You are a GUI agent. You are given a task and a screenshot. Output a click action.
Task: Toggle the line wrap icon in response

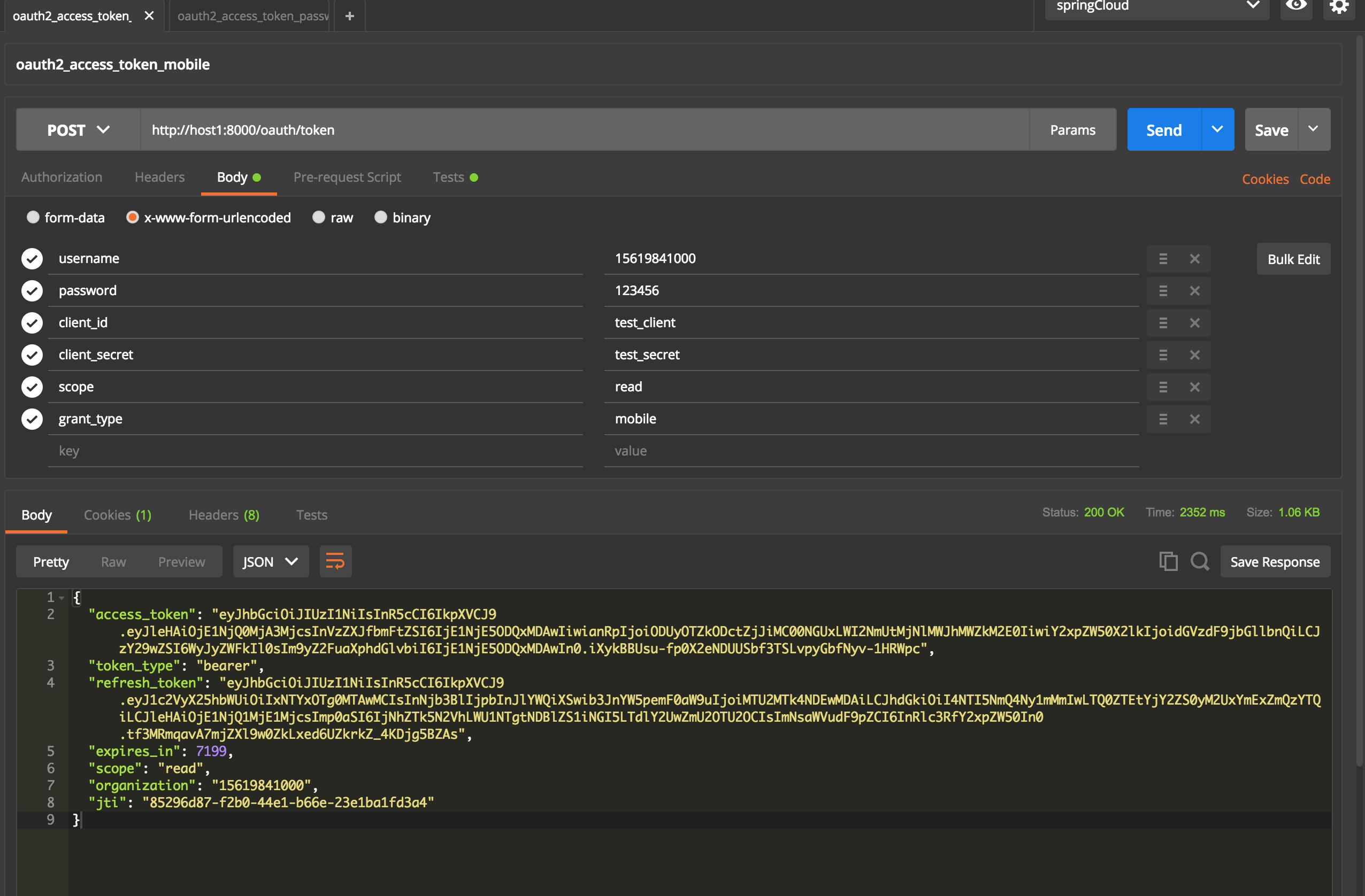[x=335, y=561]
